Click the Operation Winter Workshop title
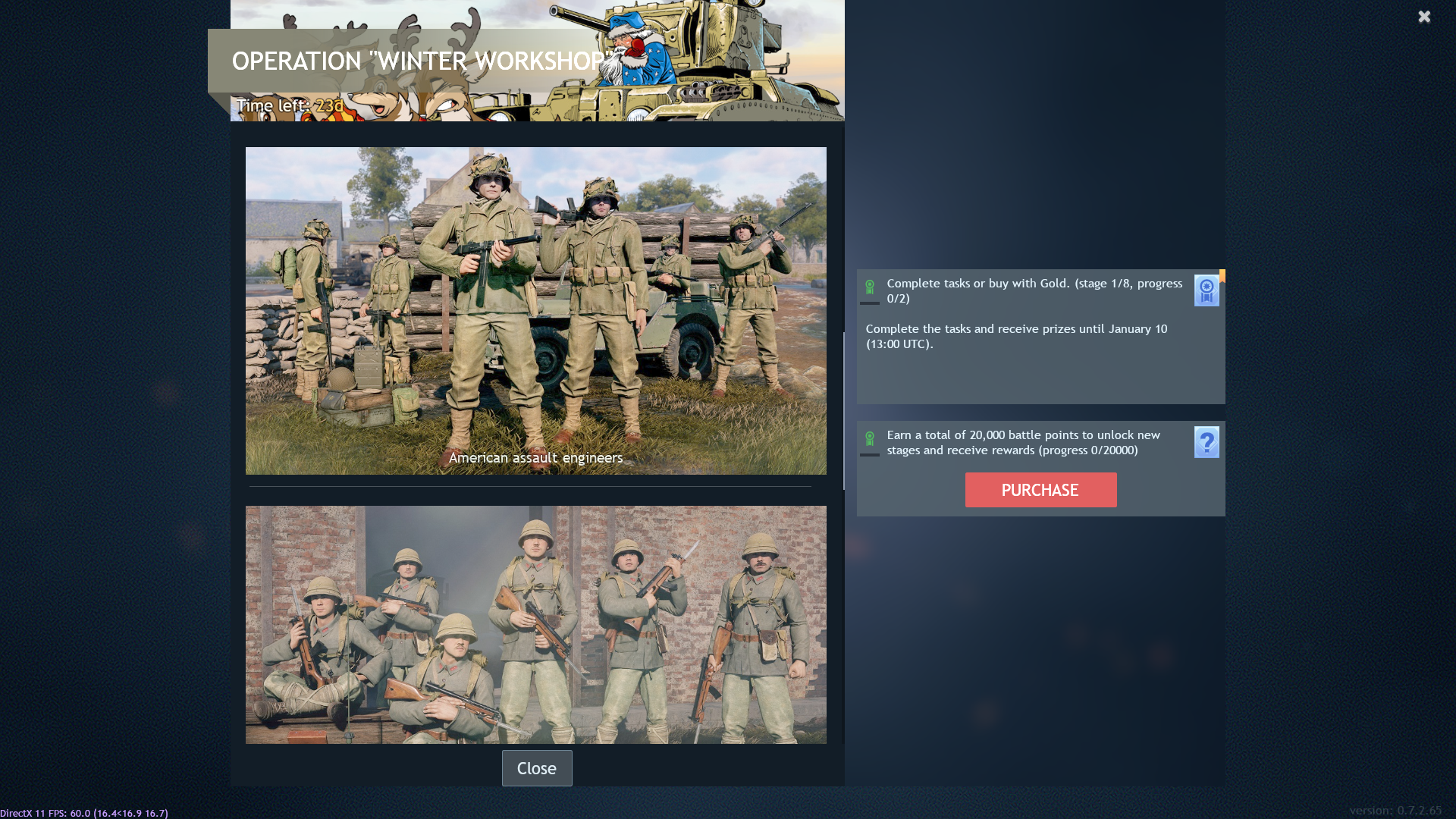1456x819 pixels. point(419,61)
